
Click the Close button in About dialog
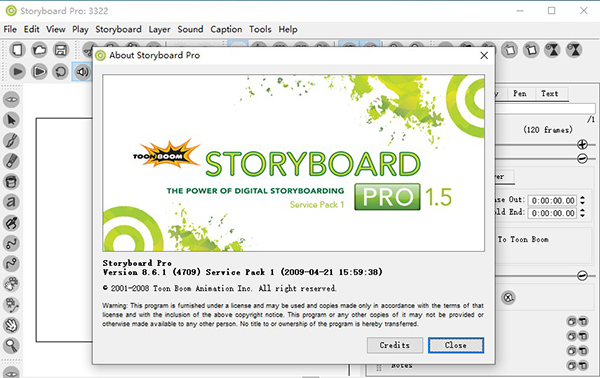coord(456,345)
